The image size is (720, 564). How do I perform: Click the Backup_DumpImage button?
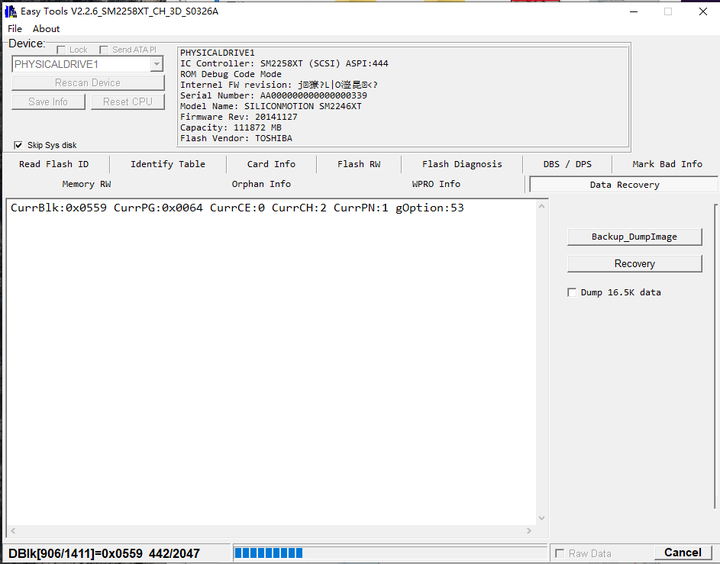[634, 237]
